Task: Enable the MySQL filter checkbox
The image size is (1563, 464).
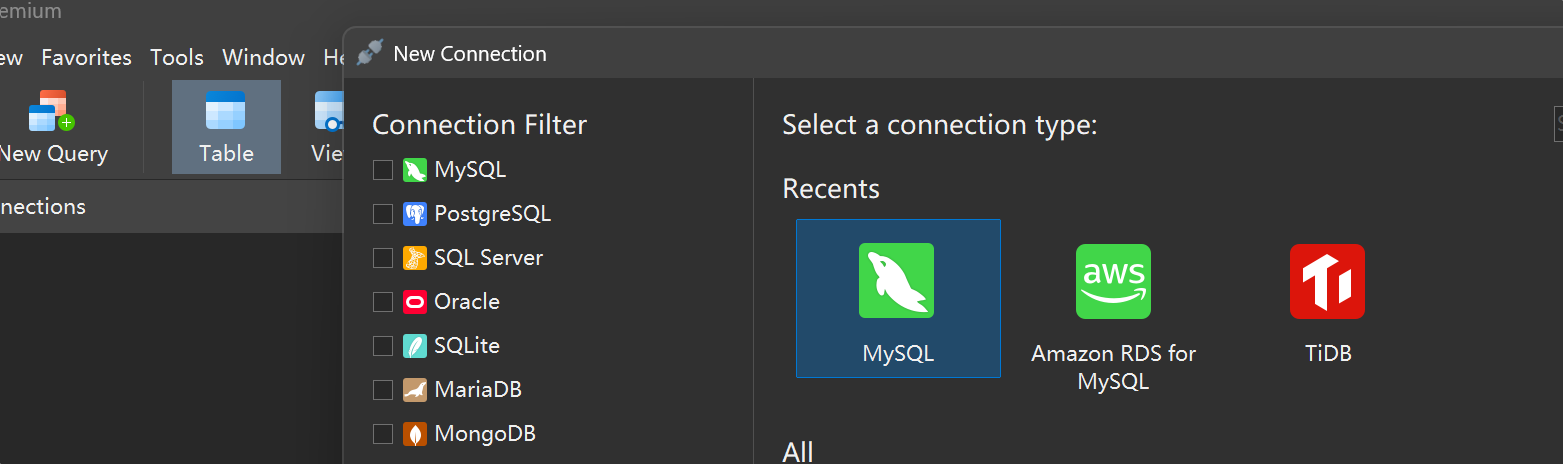Action: 383,170
